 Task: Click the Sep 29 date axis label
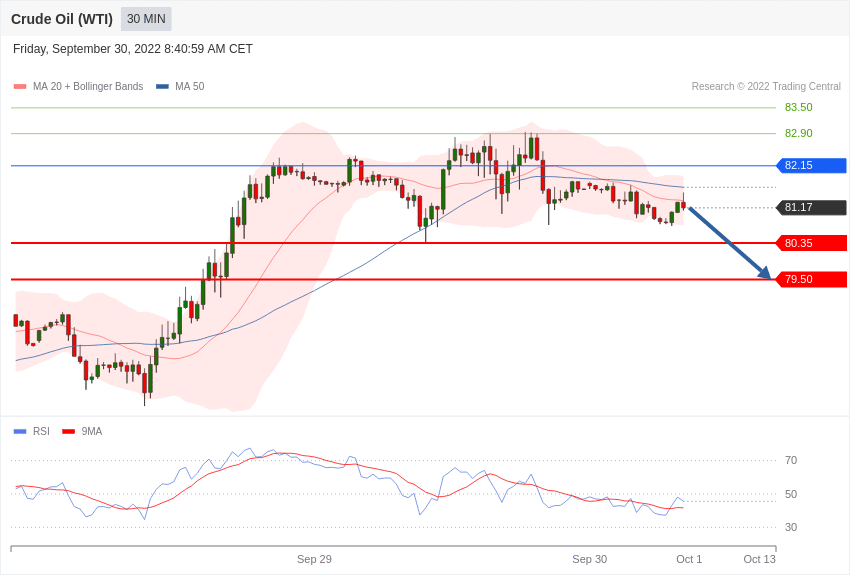pyautogui.click(x=314, y=559)
